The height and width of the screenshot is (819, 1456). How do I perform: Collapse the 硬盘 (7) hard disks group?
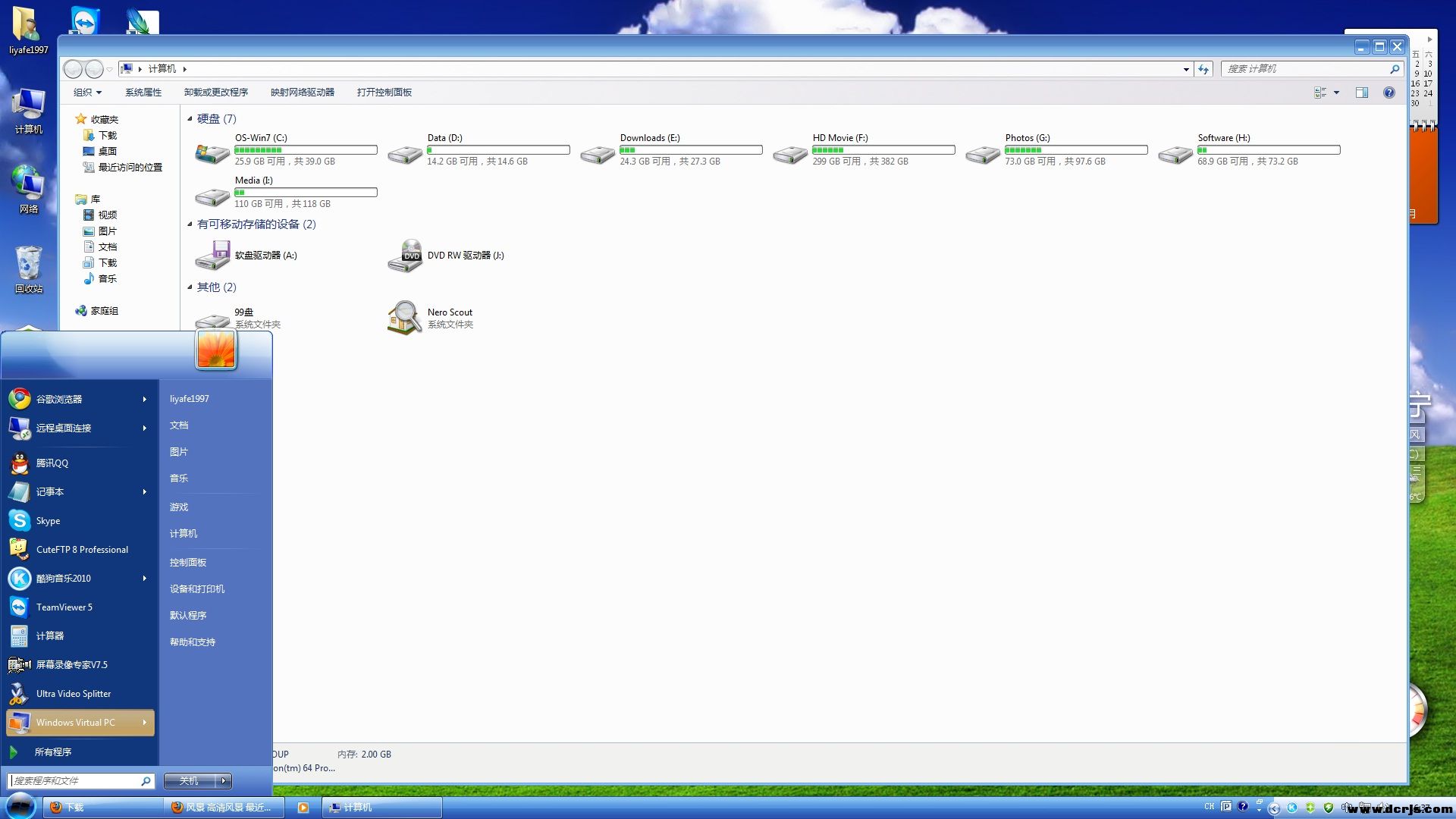(x=190, y=119)
